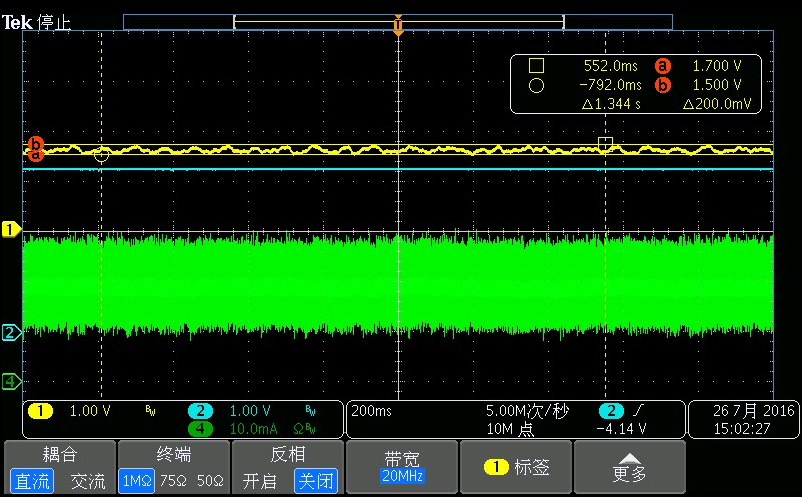
Task: Click channel 2 bandwidth limit Bw icon
Action: (x=310, y=411)
